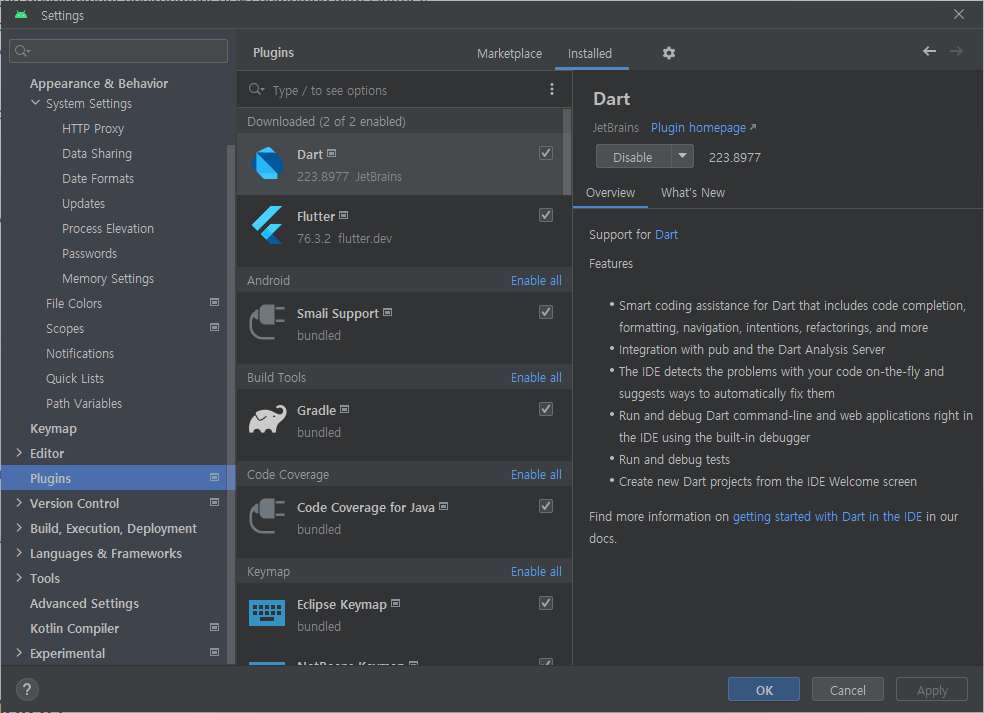This screenshot has width=984, height=713.
Task: Open the Dart link in Support for text
Action: (x=666, y=234)
